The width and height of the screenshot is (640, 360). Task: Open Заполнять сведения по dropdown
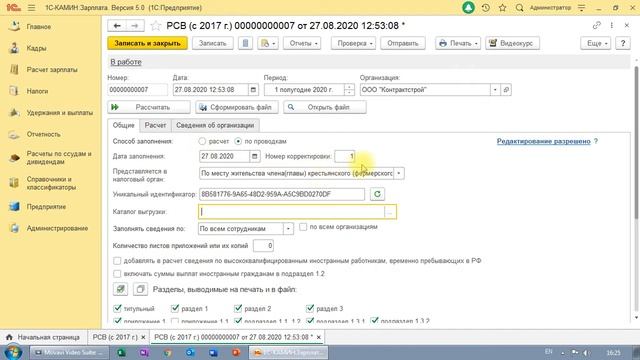click(288, 229)
